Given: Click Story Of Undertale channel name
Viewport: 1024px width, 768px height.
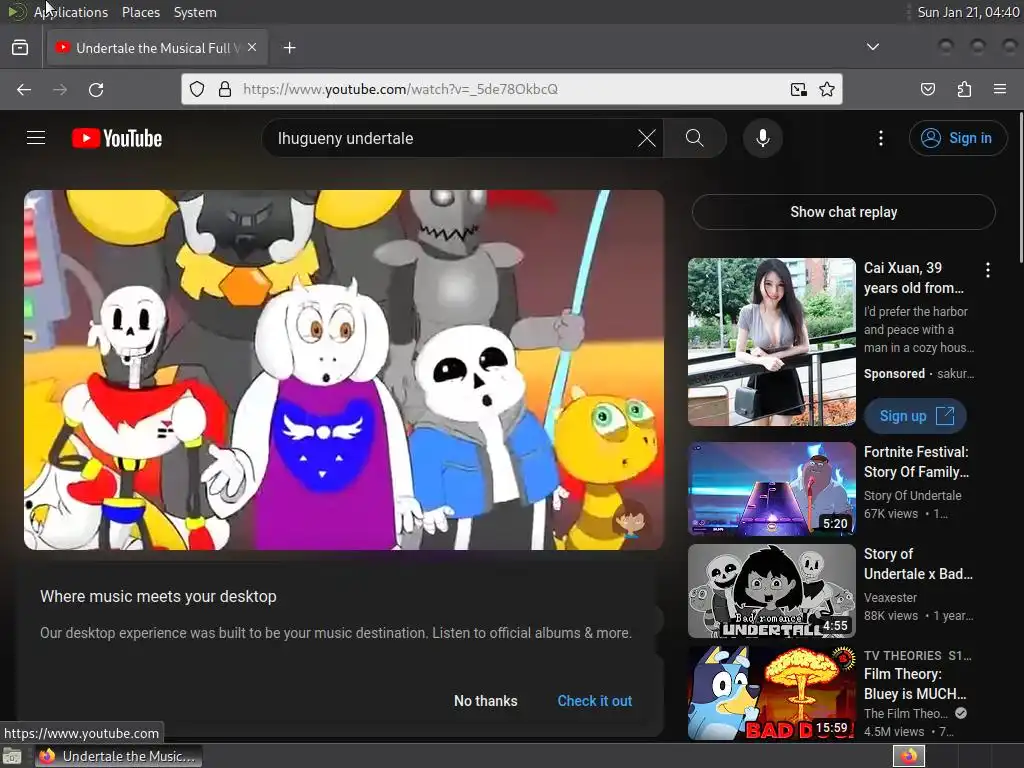Looking at the screenshot, I should (912, 496).
